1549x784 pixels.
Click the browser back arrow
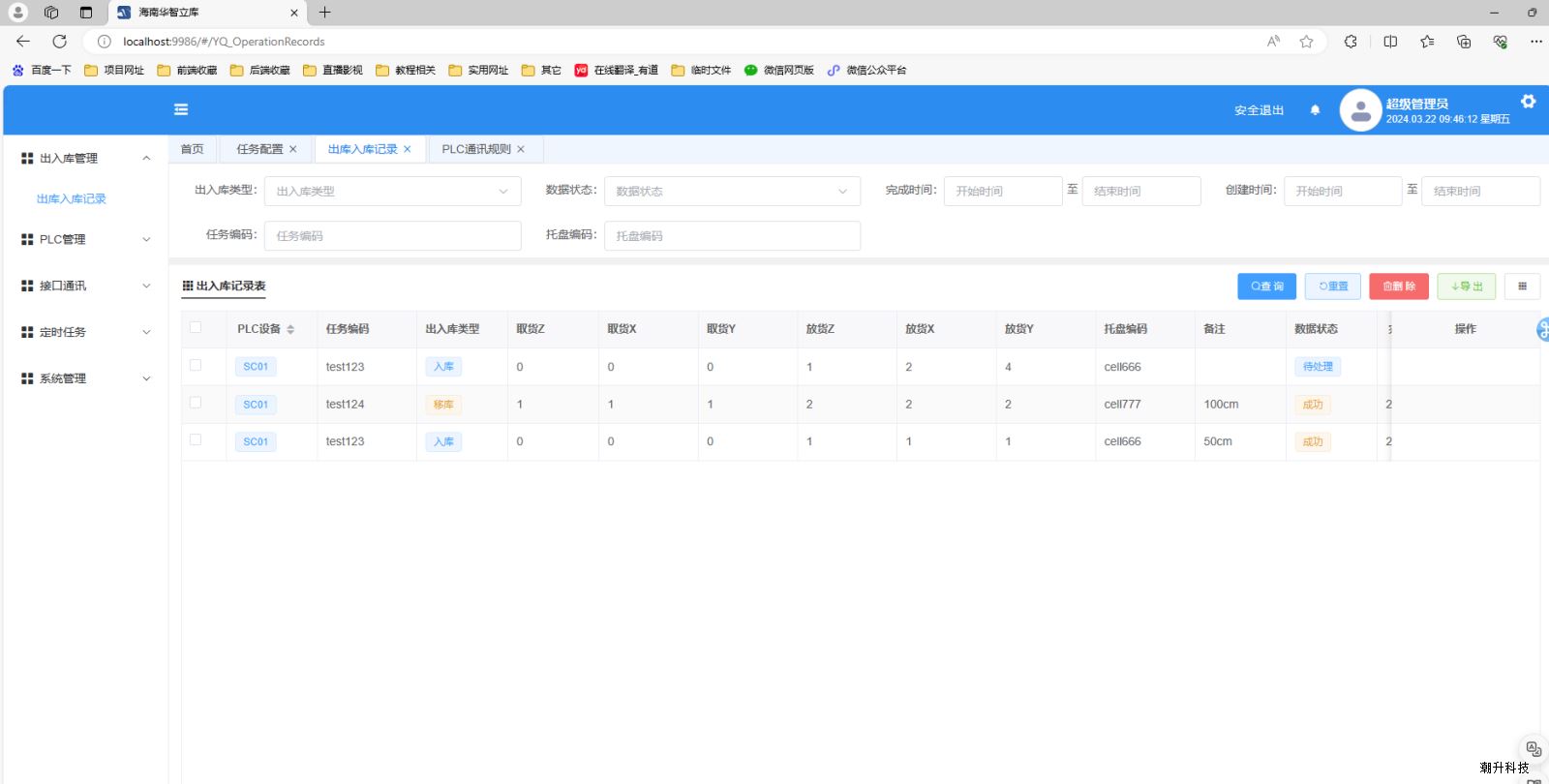click(x=23, y=42)
